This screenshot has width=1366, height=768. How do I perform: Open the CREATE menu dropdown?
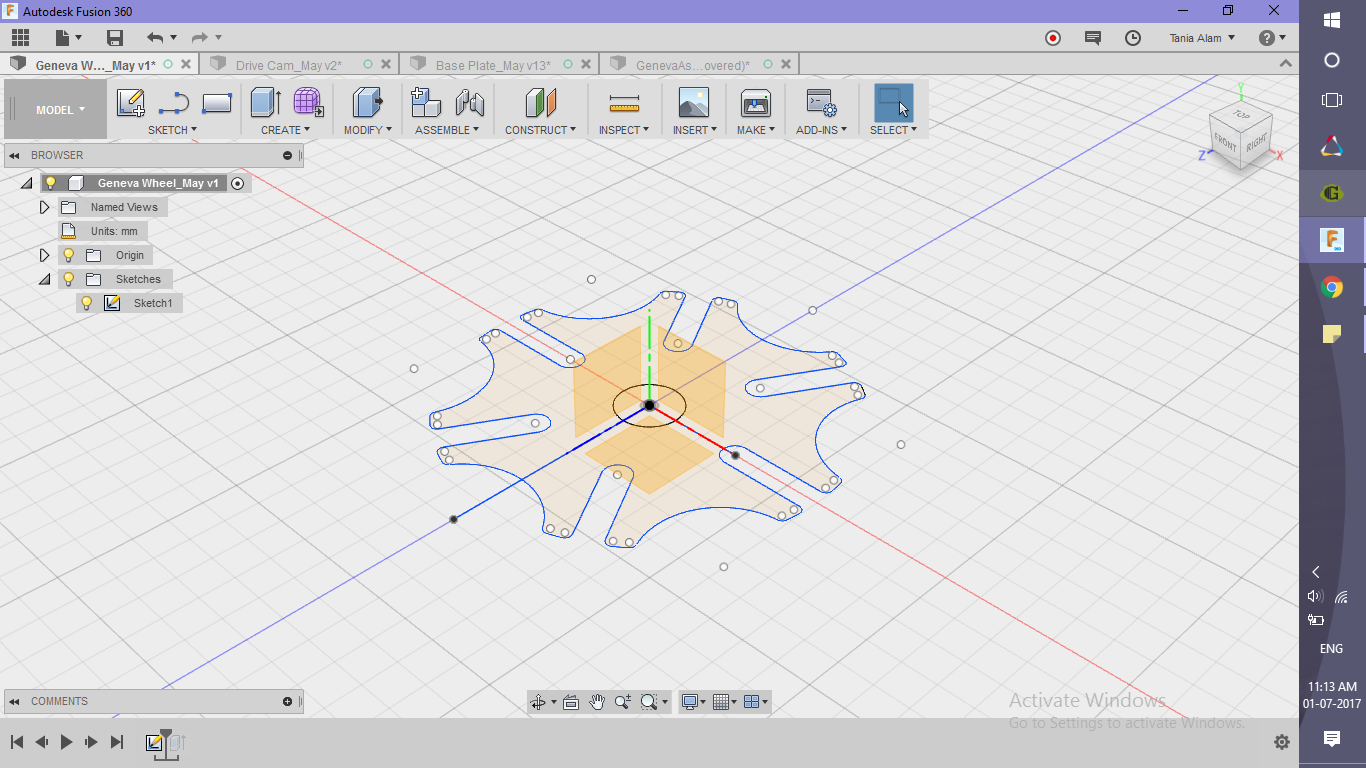pos(286,130)
